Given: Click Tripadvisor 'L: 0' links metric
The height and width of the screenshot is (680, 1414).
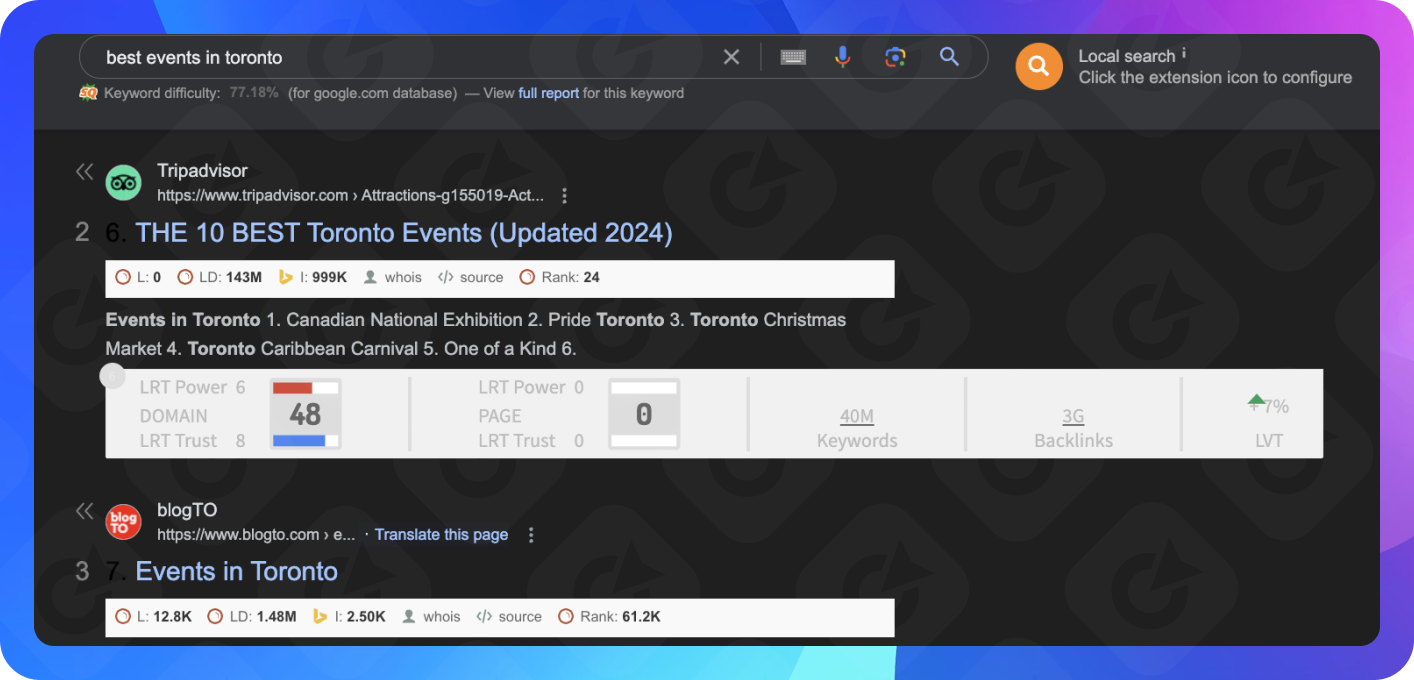Looking at the screenshot, I should click(138, 277).
